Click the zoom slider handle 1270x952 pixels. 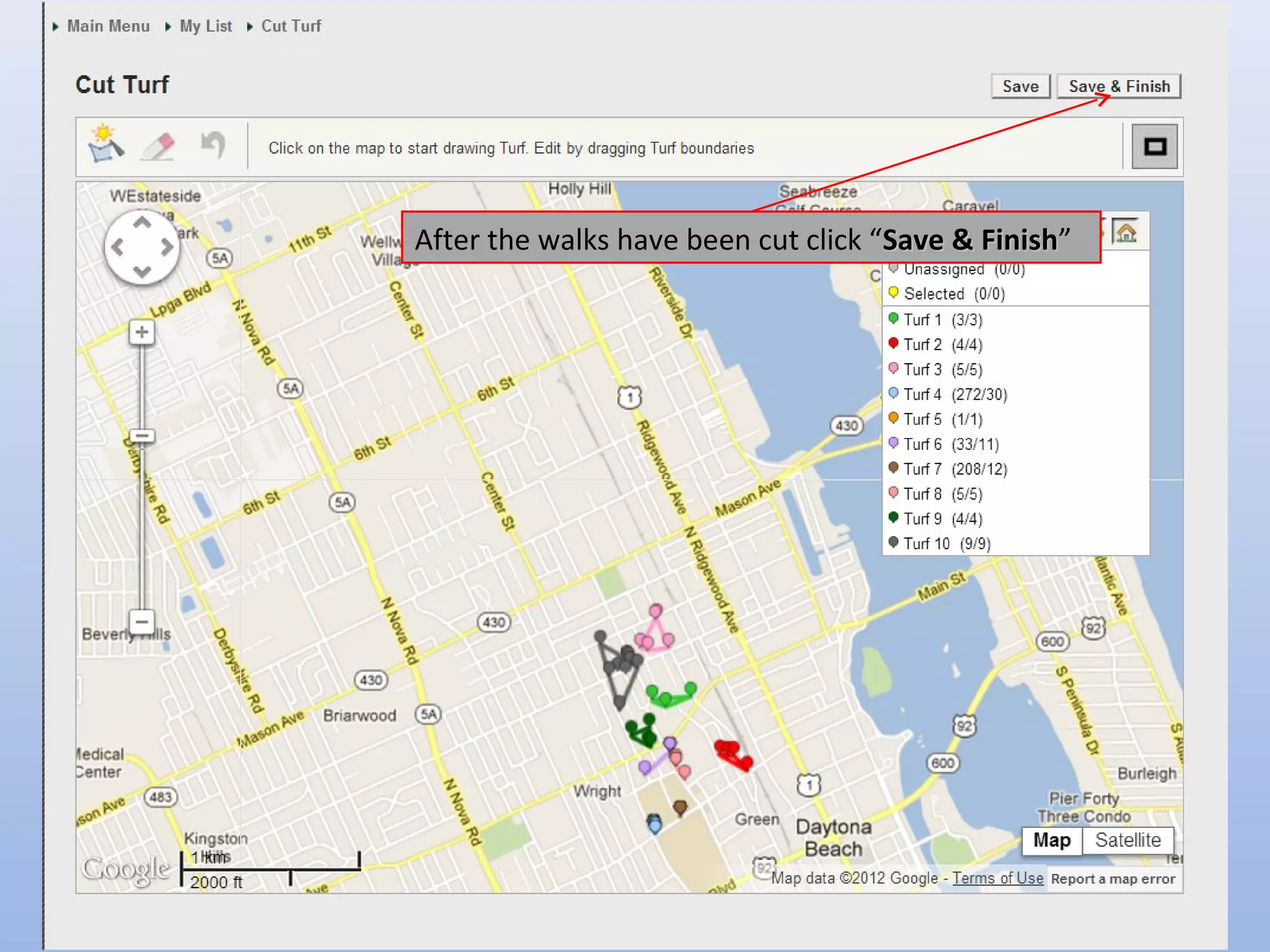pyautogui.click(x=142, y=436)
